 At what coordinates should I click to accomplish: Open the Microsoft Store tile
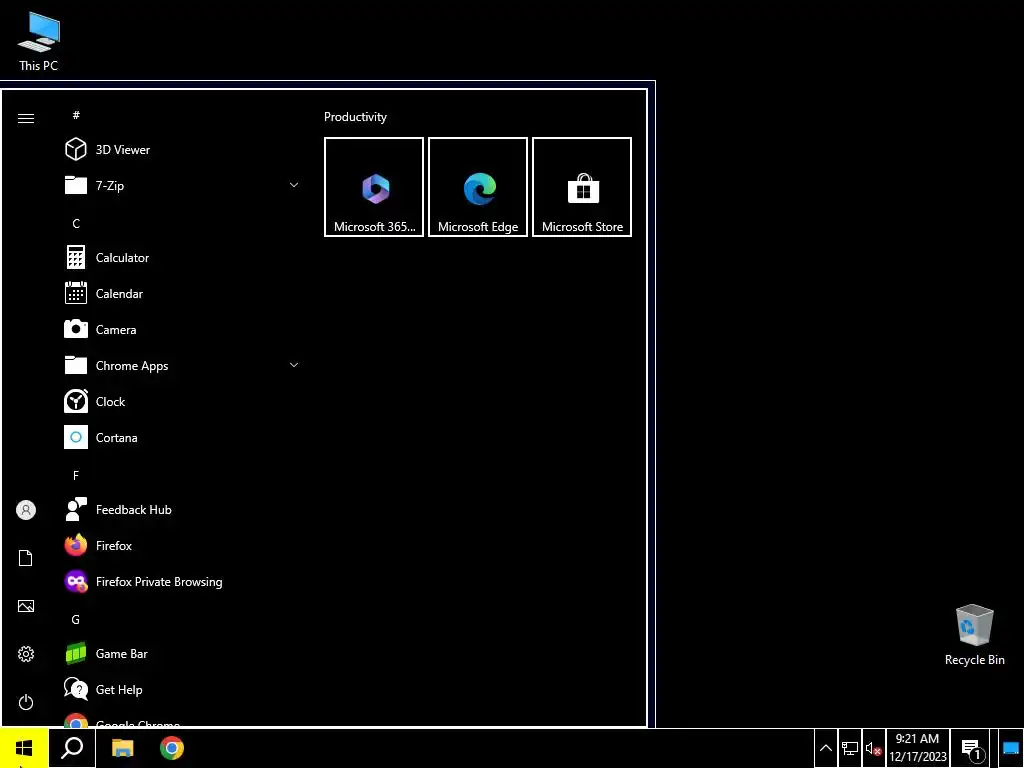582,187
